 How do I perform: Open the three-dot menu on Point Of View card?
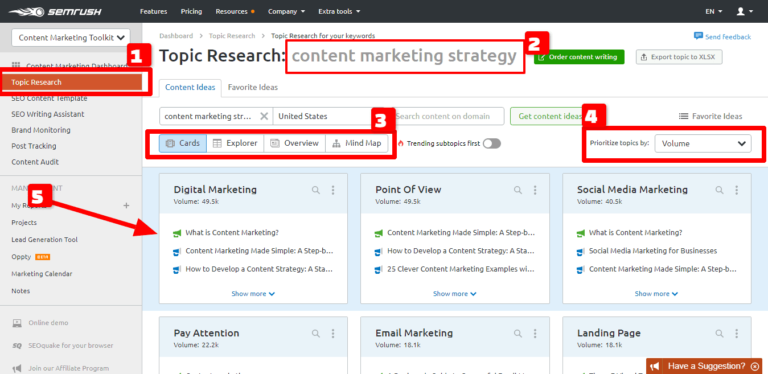point(535,190)
